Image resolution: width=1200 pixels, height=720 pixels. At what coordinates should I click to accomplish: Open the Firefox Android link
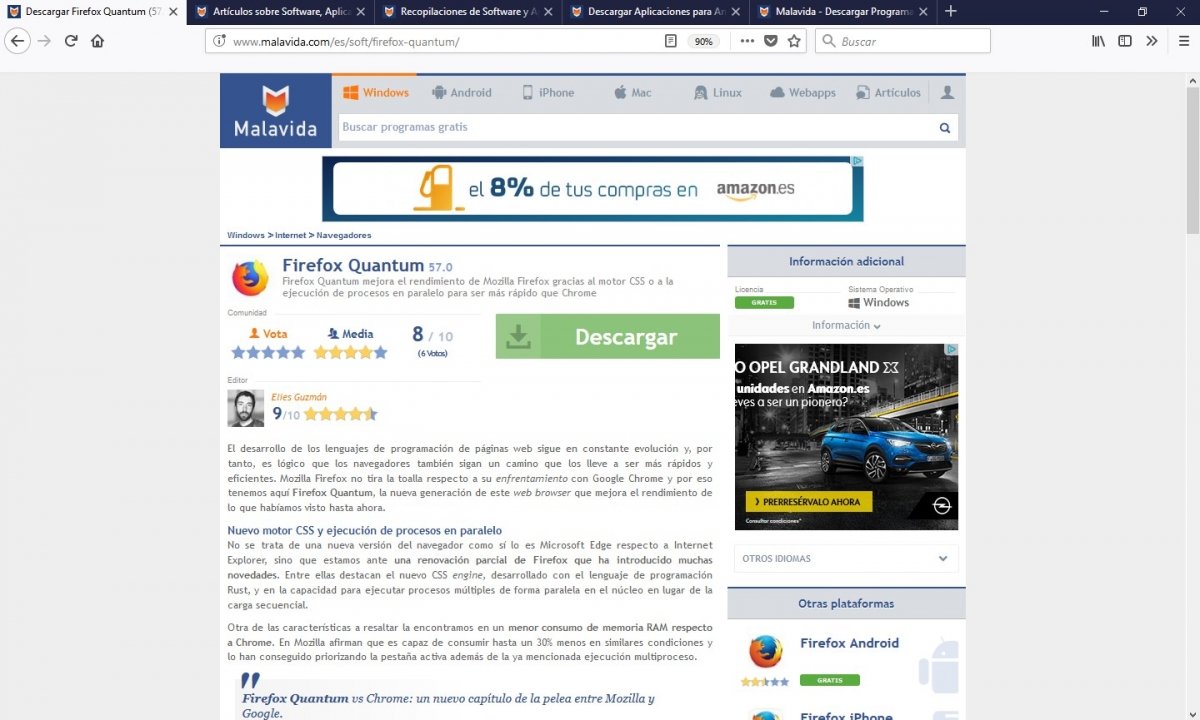coord(849,643)
